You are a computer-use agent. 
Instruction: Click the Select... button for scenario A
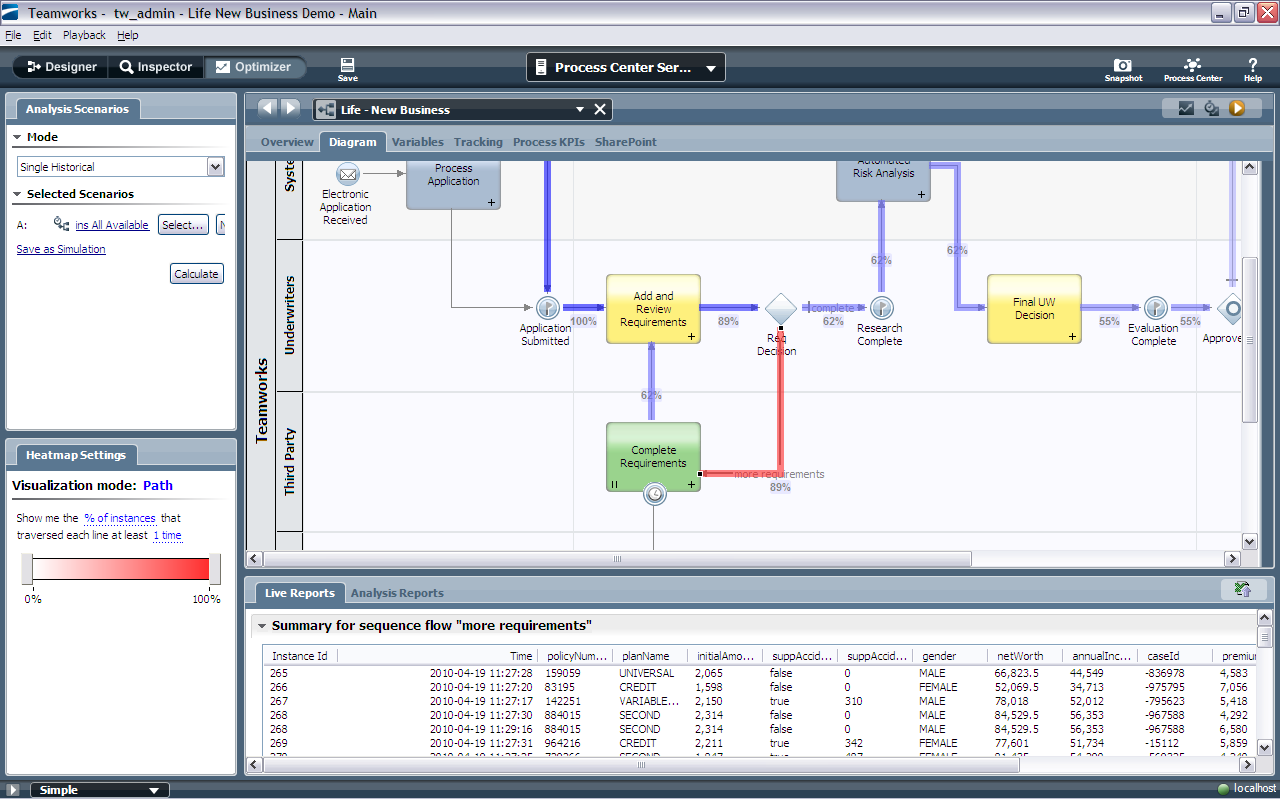[183, 225]
